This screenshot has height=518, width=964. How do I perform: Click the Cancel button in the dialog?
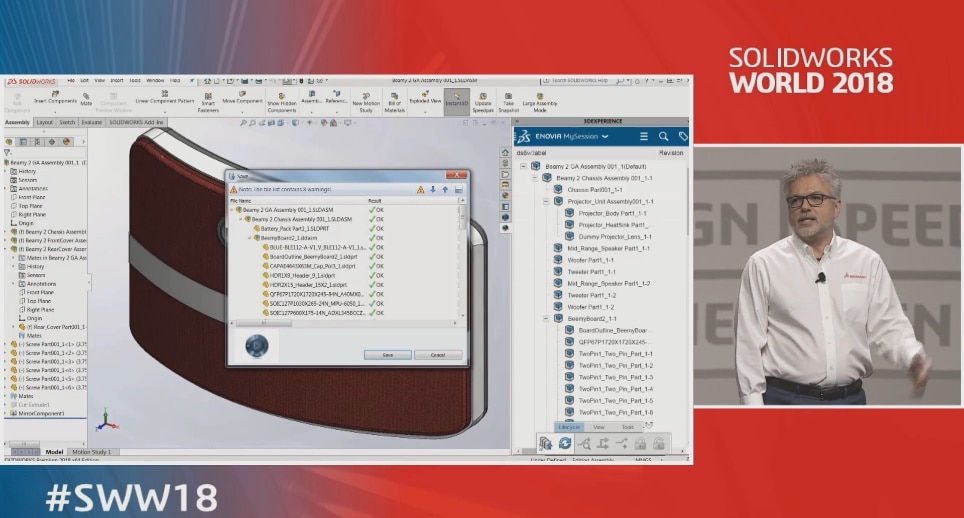pyautogui.click(x=438, y=355)
